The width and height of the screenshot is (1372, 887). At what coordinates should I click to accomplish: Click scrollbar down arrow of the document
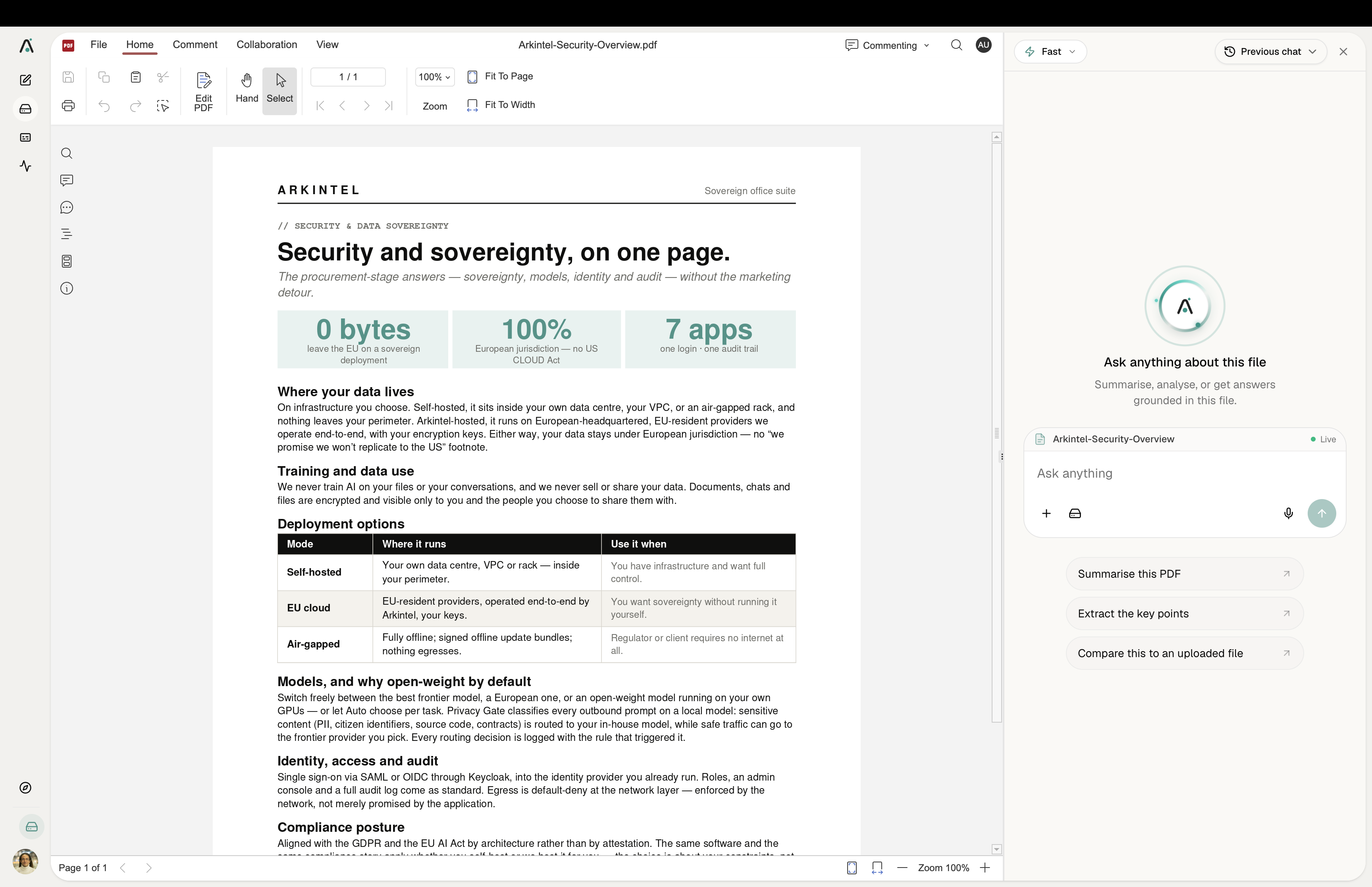996,850
